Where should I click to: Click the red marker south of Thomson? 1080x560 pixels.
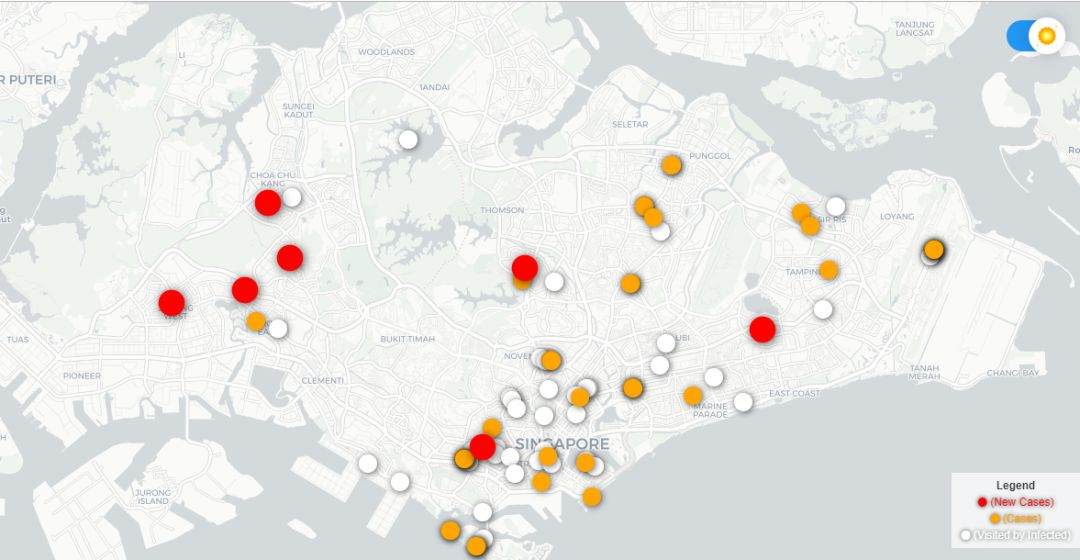(524, 267)
